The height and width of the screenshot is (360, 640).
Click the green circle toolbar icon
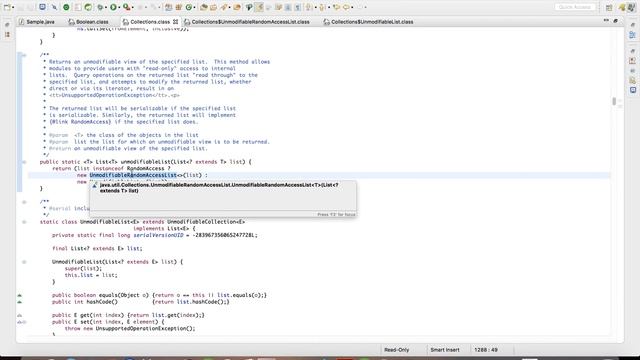pyautogui.click(x=66, y=7)
